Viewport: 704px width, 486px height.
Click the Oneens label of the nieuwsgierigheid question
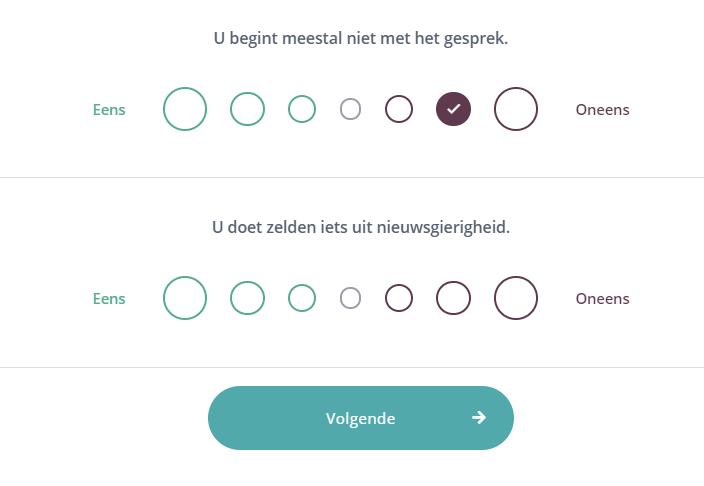coord(603,299)
